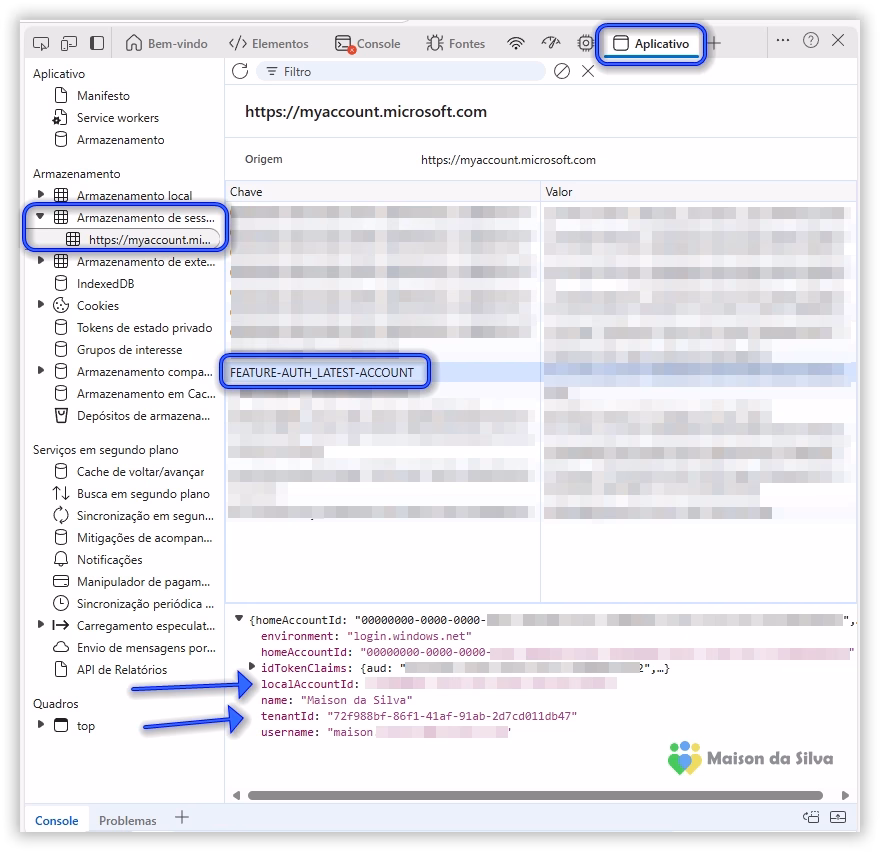Open DevTools help question mark icon

coord(811,41)
